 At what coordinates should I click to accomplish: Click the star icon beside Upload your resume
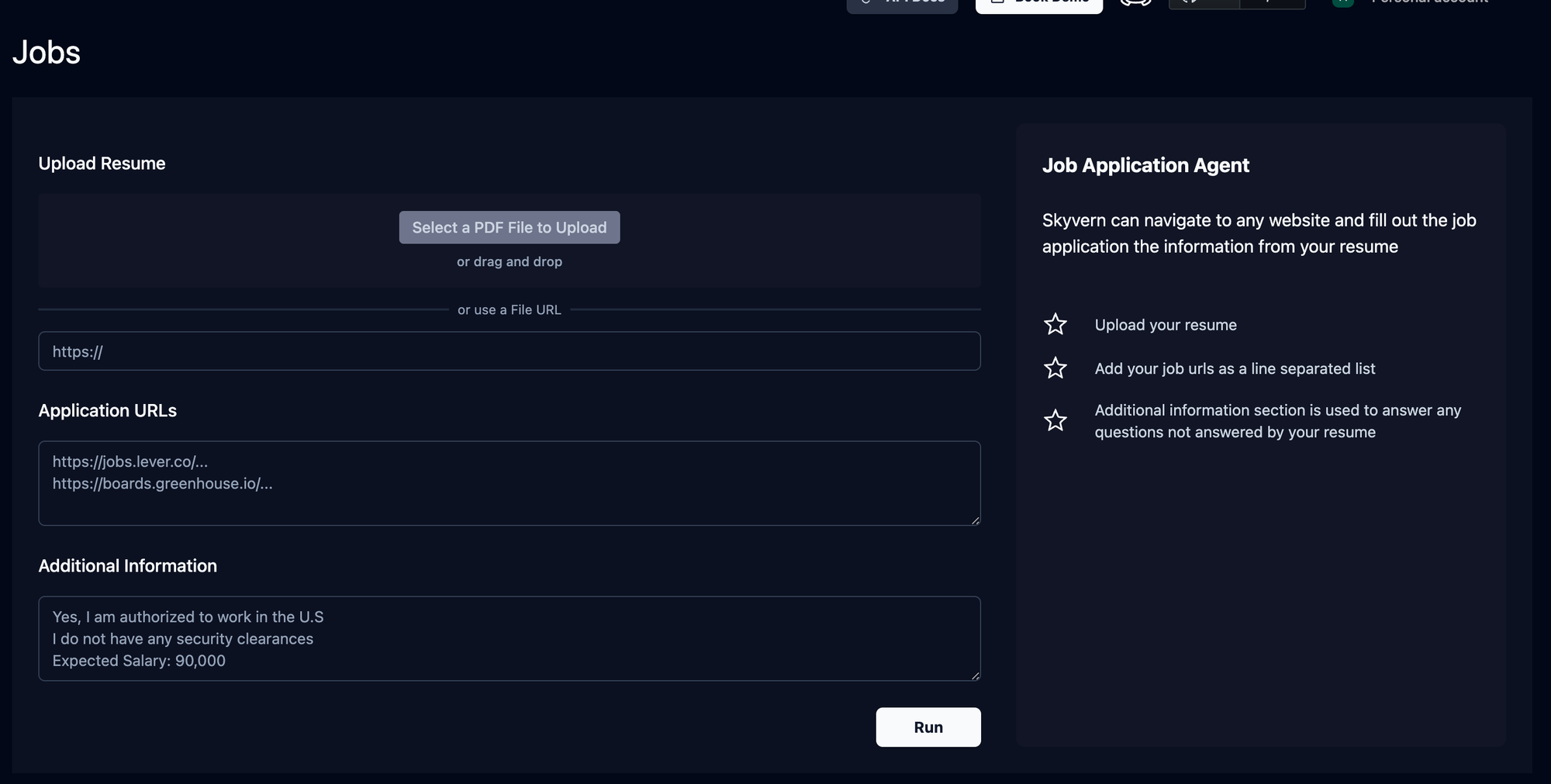click(1055, 324)
